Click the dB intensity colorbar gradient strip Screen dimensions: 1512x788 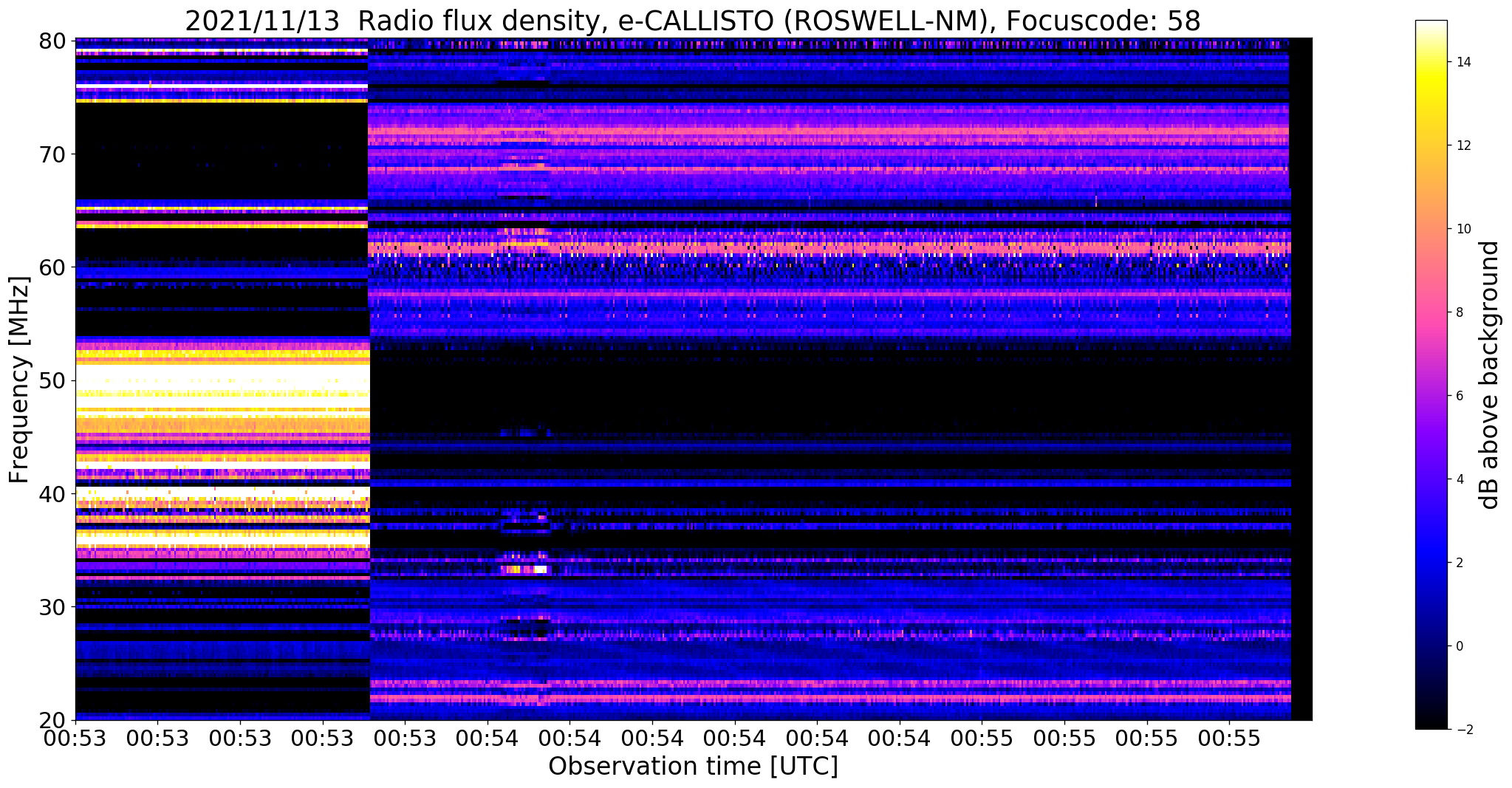click(1431, 374)
